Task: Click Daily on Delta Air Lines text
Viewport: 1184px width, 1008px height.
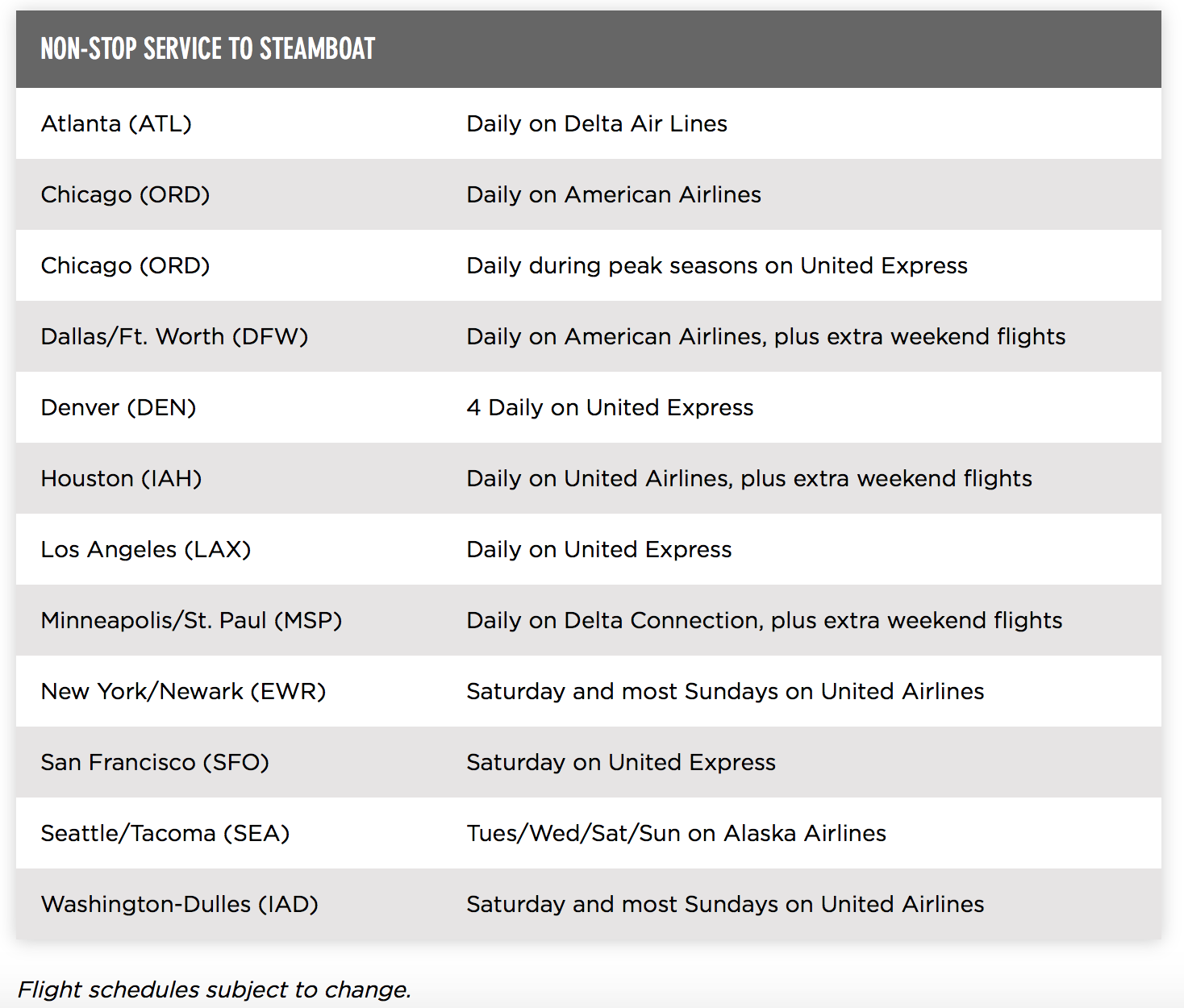Action: (597, 123)
